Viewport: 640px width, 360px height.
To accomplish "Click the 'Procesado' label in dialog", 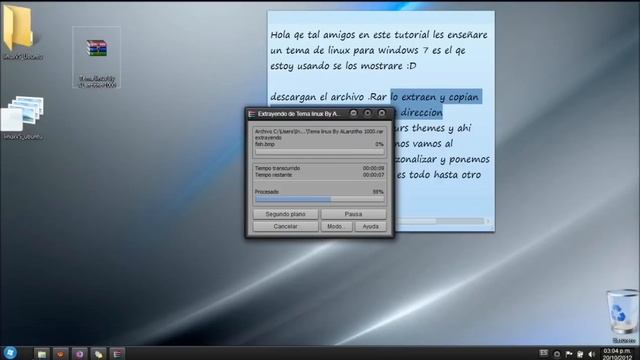I will pos(267,192).
